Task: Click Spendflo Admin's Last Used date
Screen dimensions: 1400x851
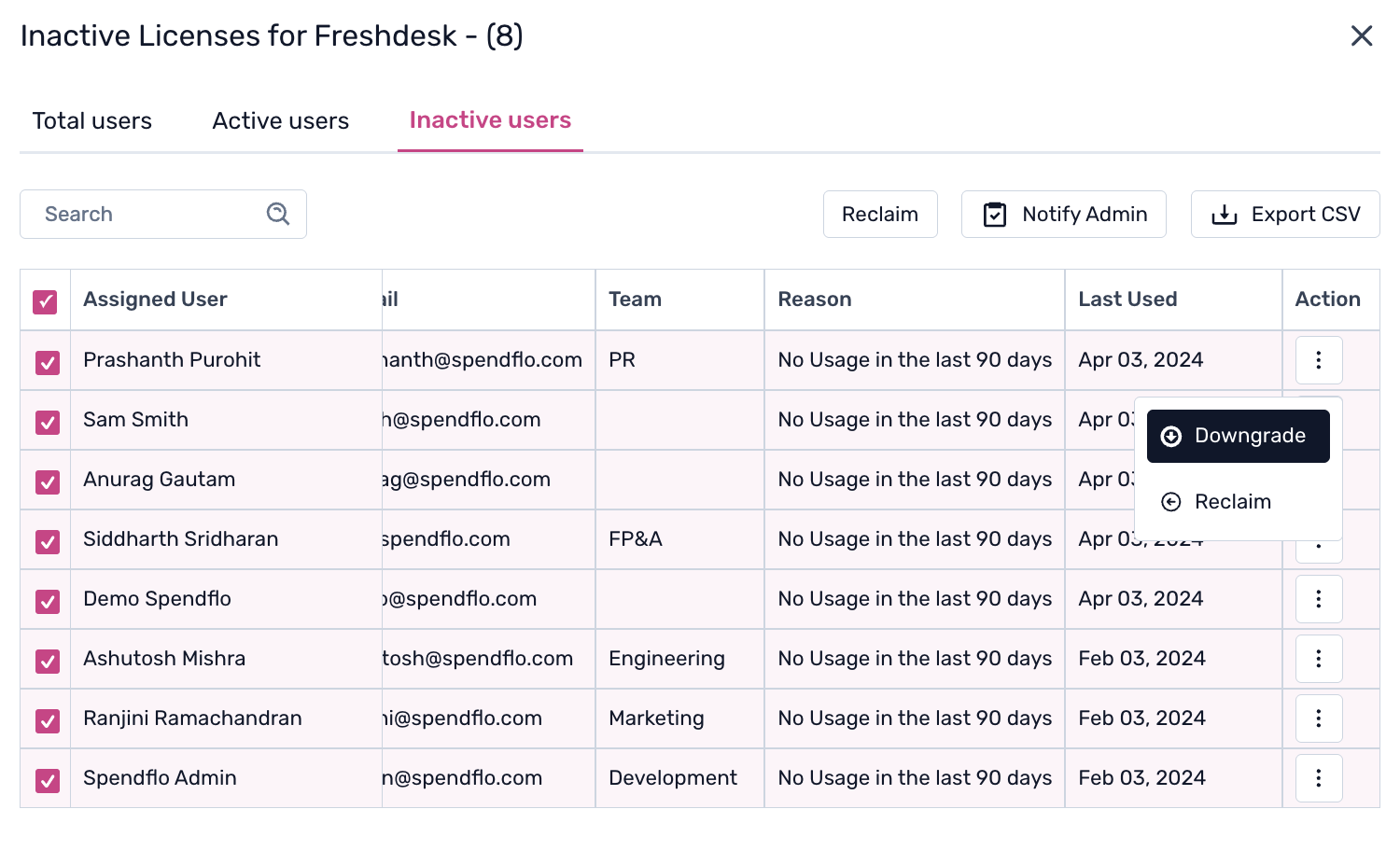Action: pos(1141,778)
